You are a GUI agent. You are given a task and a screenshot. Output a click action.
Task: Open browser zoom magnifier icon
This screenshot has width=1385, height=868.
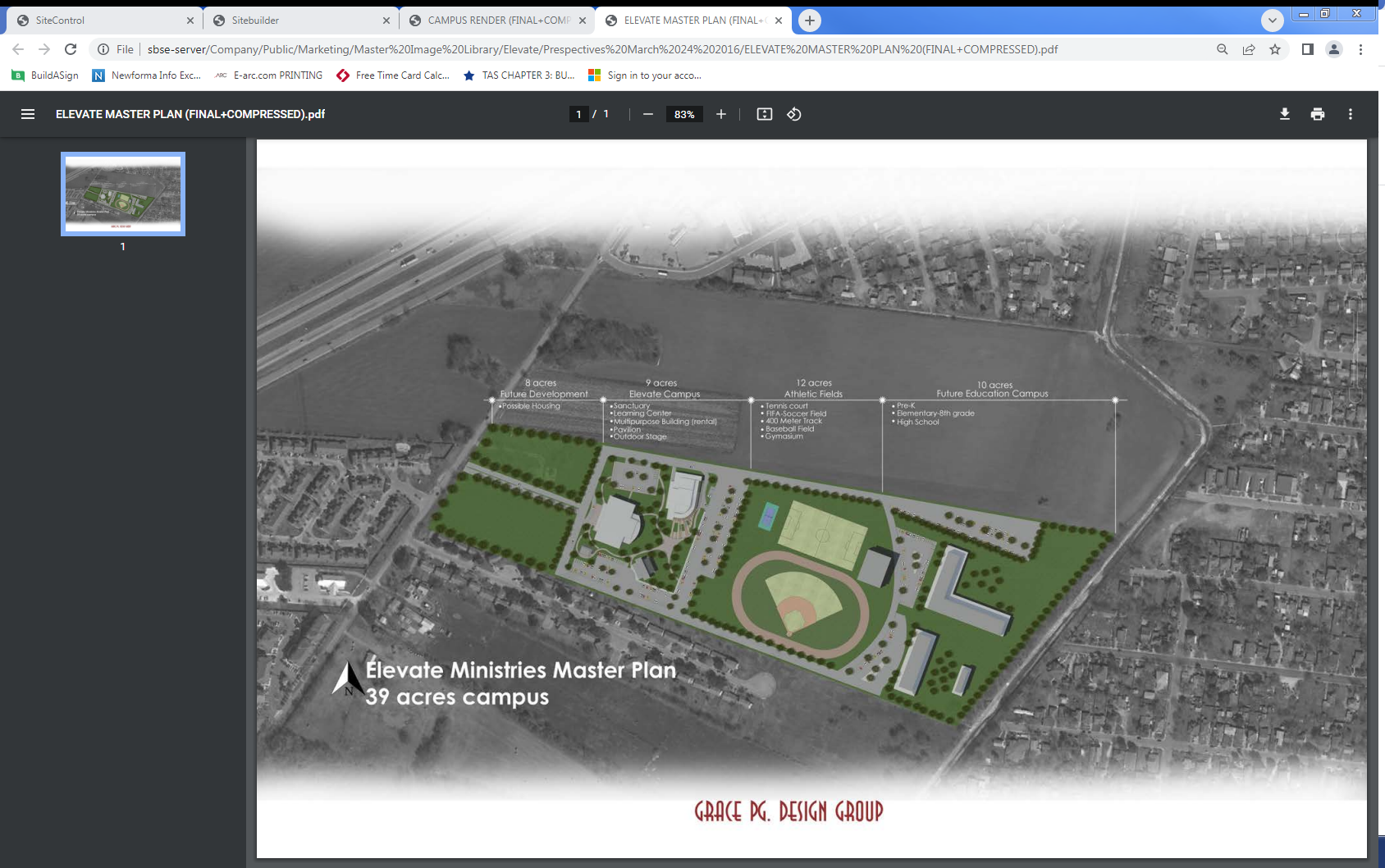(x=1223, y=49)
